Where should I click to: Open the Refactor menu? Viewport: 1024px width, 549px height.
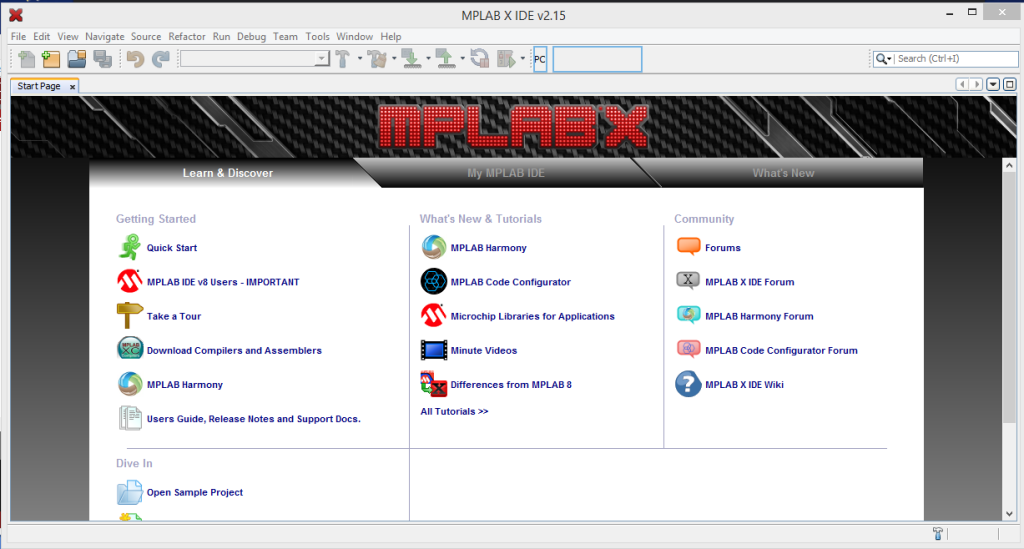(x=187, y=37)
